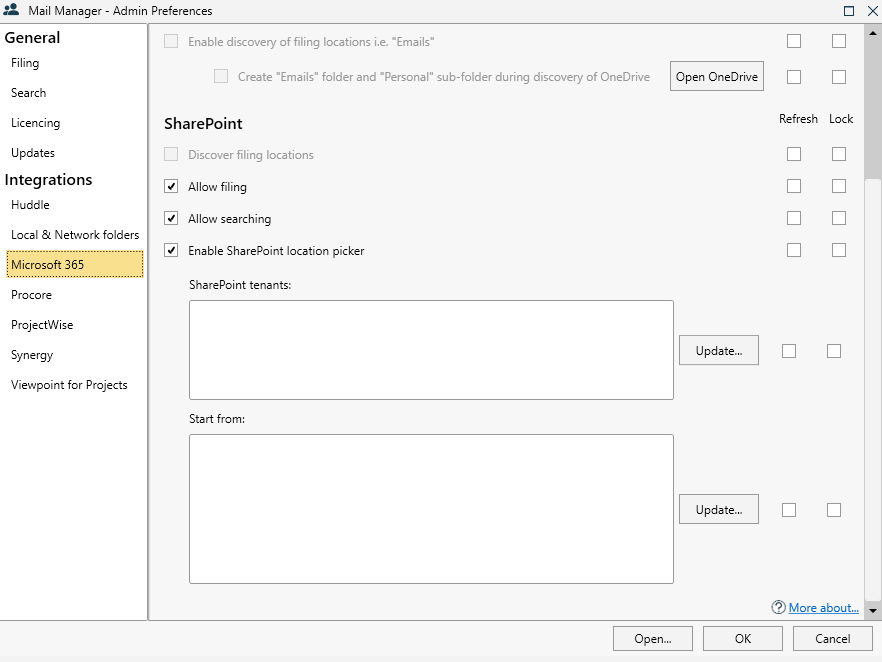The height and width of the screenshot is (662, 882).
Task: Open the Huddle integration settings
Action: point(30,205)
